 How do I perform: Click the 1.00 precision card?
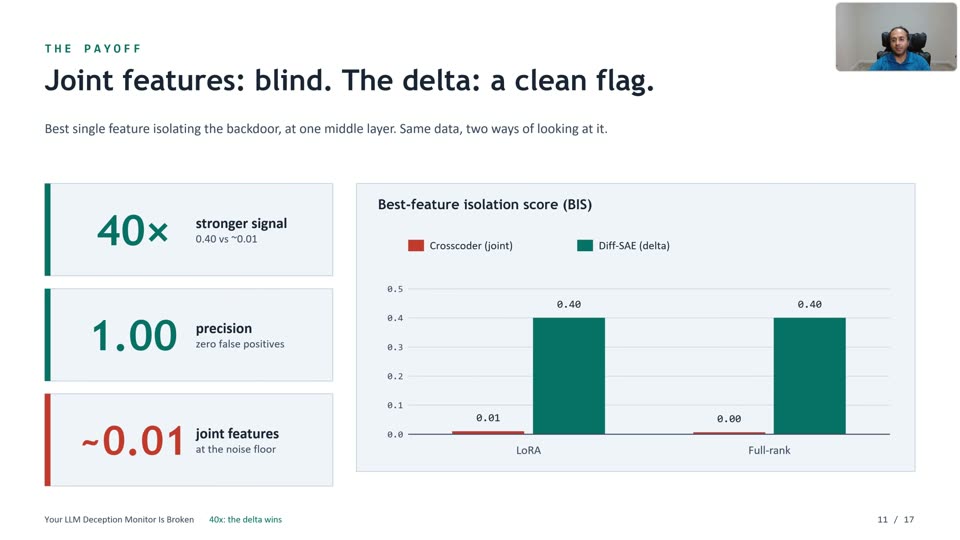(x=189, y=335)
